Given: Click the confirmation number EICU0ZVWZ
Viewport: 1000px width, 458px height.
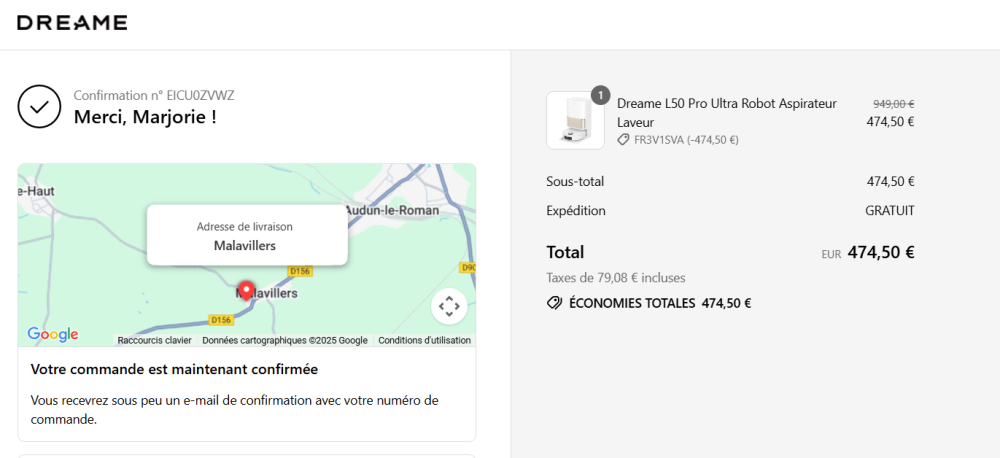Looking at the screenshot, I should (200, 95).
